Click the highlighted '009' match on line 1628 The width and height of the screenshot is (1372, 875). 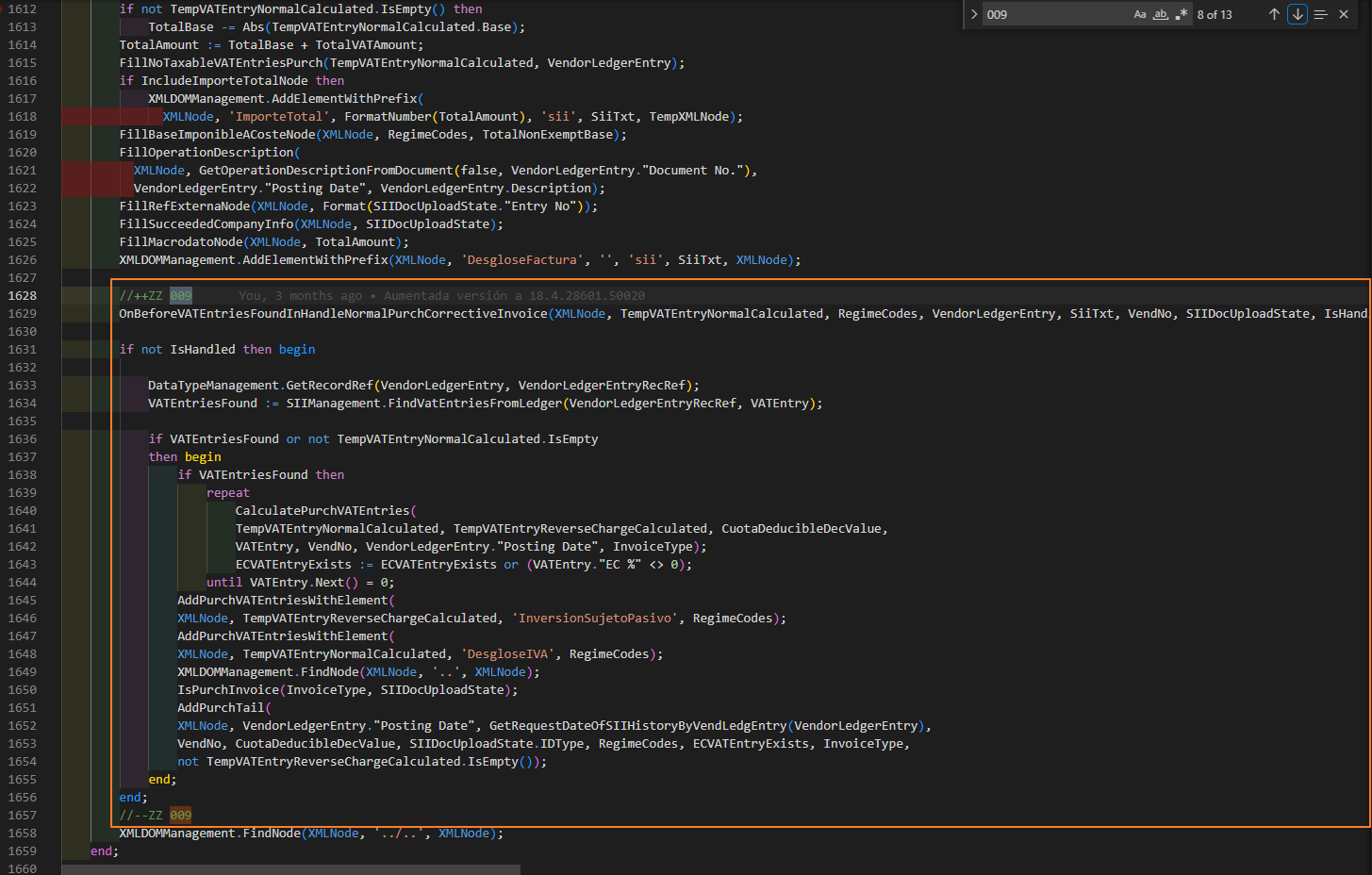tap(180, 295)
